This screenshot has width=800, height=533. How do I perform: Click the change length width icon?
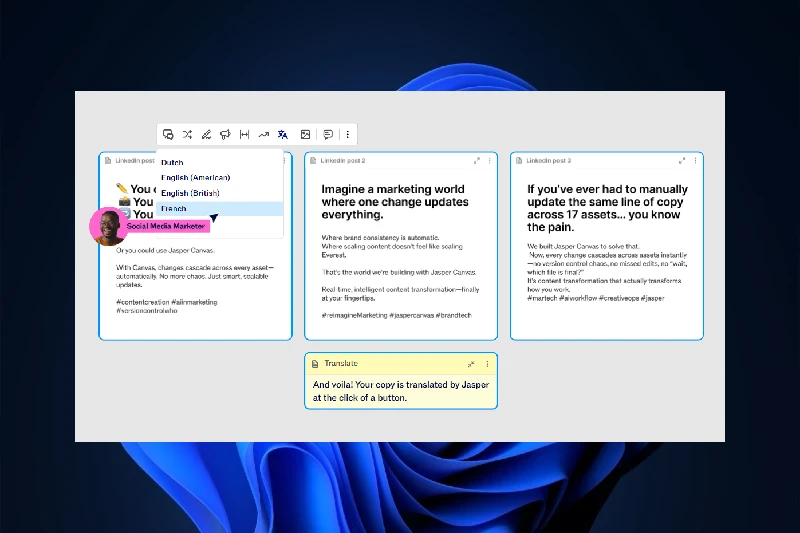coord(244,134)
